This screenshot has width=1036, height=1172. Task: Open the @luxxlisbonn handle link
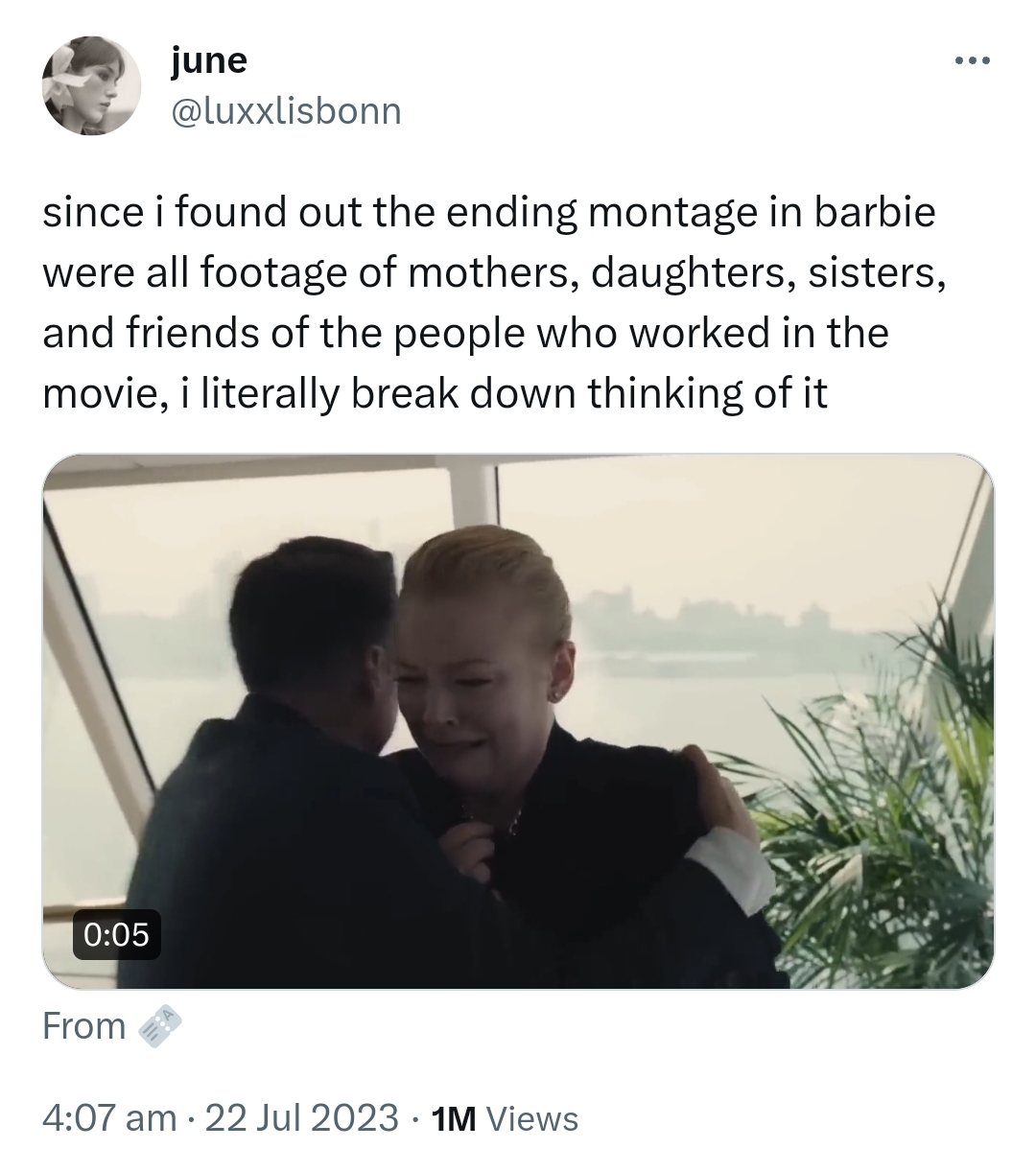tap(286, 112)
